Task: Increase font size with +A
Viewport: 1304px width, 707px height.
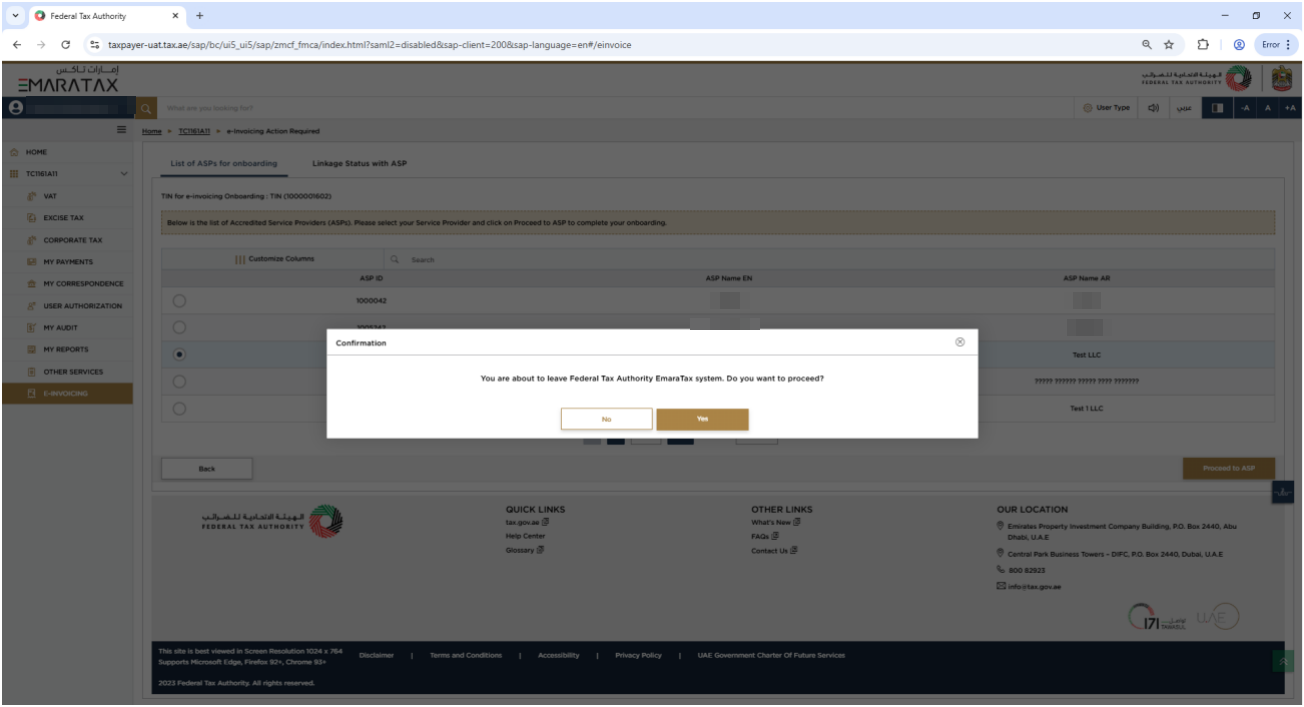Action: [1290, 107]
